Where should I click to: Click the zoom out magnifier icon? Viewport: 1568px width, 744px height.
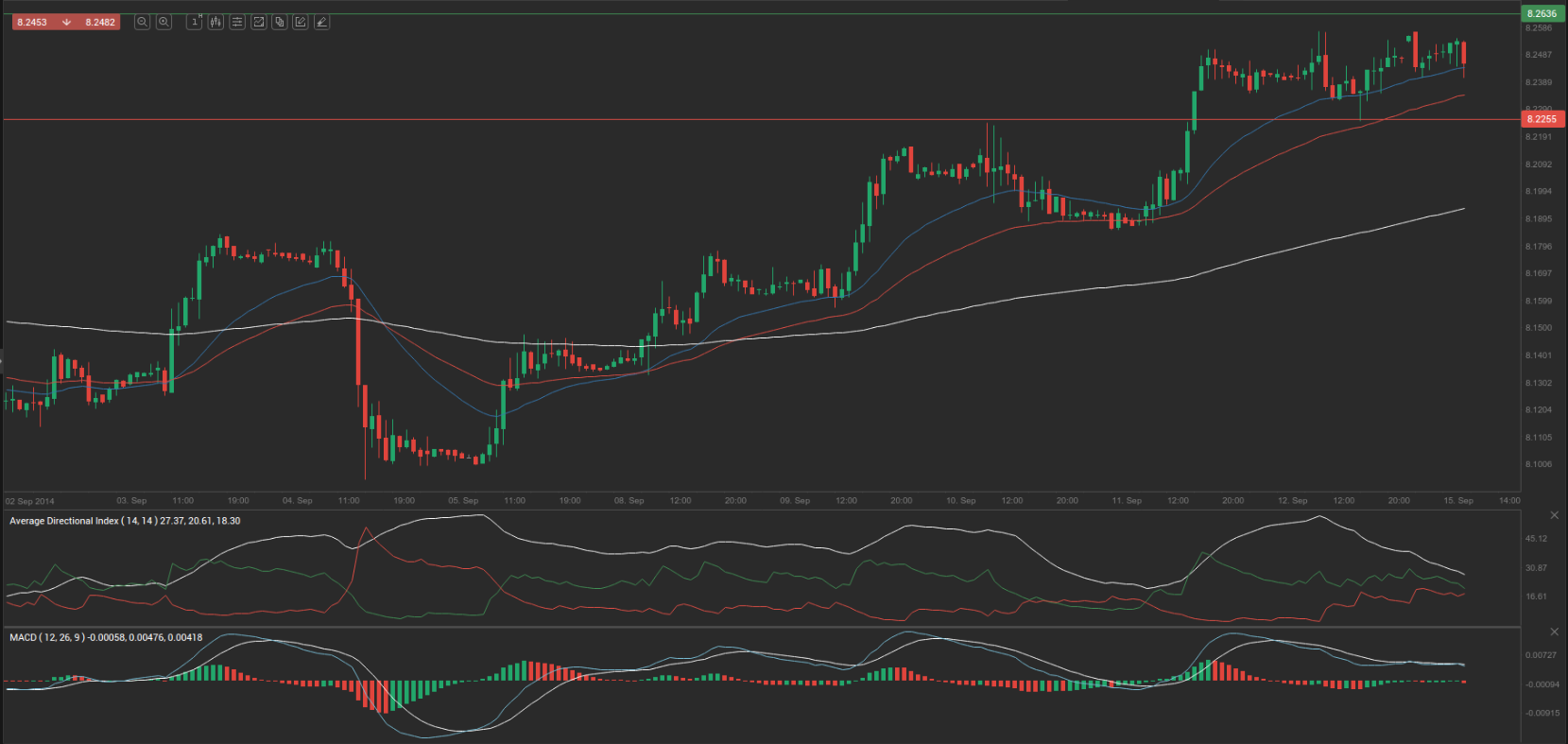[x=142, y=22]
